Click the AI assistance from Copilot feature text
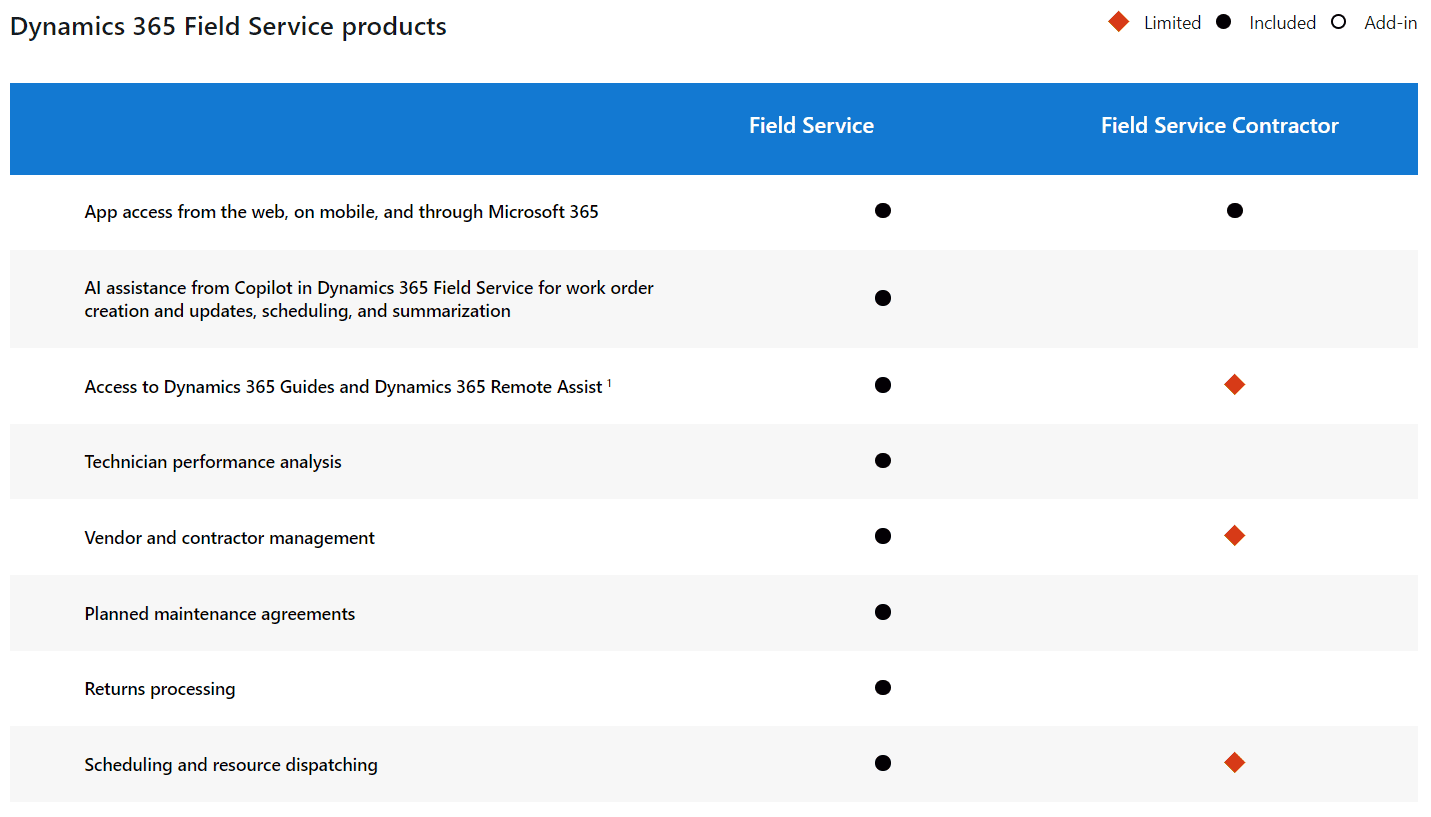Screen dimensions: 1431x817 pyautogui.click(x=369, y=299)
